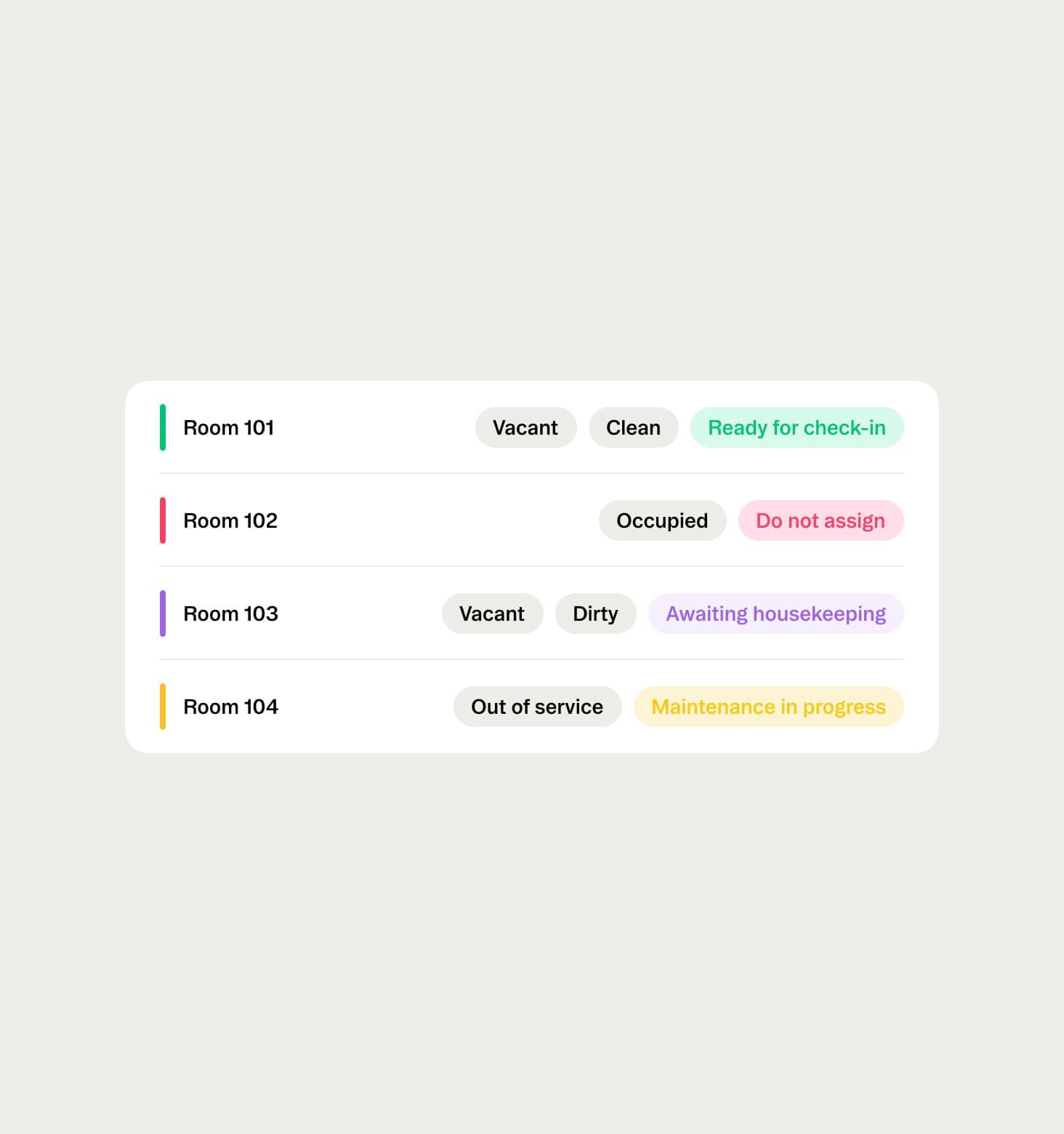This screenshot has height=1134, width=1064.
Task: Click the red status bar beside Room 102
Action: point(164,520)
